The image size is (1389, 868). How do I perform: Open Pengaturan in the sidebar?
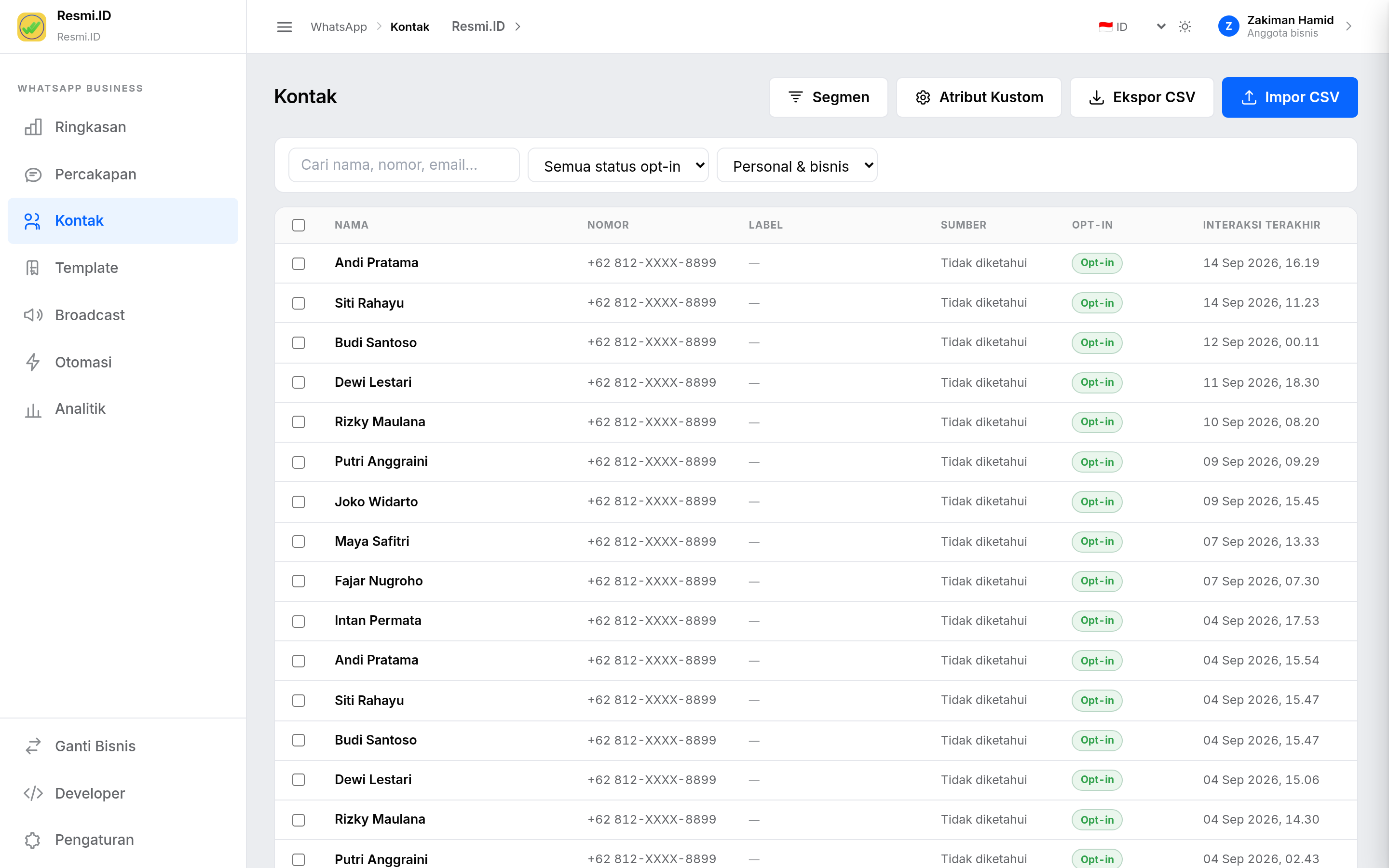click(123, 840)
